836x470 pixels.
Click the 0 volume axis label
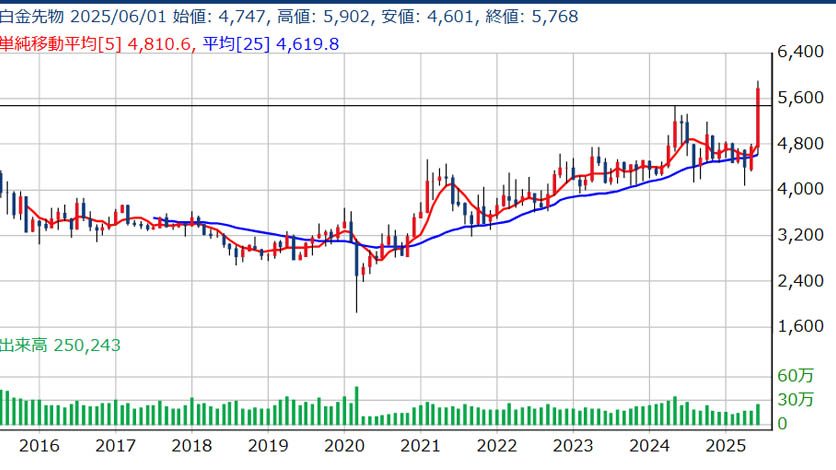(782, 424)
